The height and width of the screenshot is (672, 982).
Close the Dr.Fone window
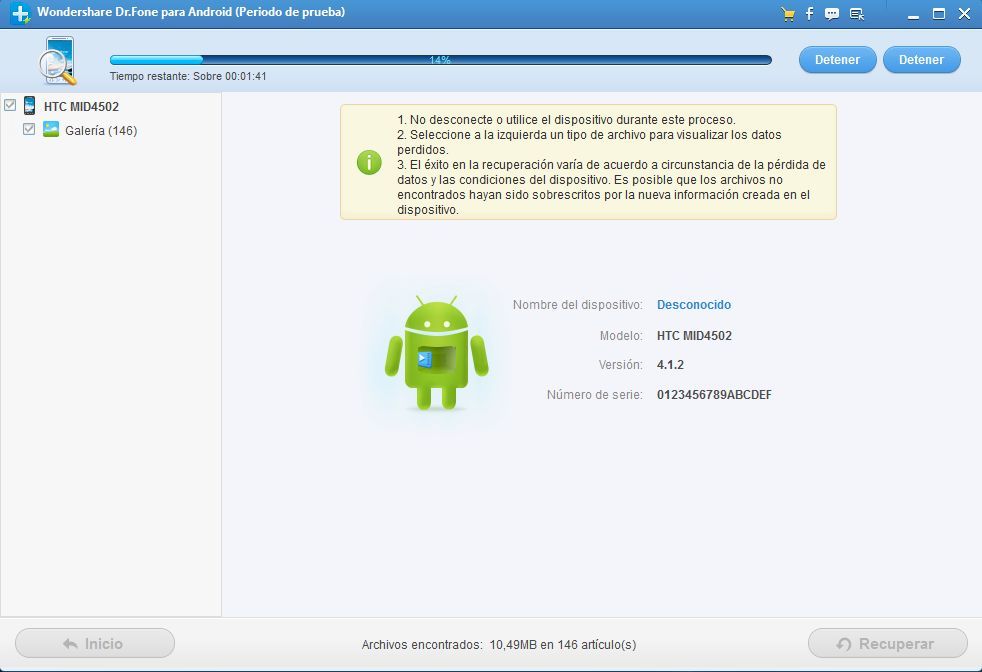pos(964,14)
